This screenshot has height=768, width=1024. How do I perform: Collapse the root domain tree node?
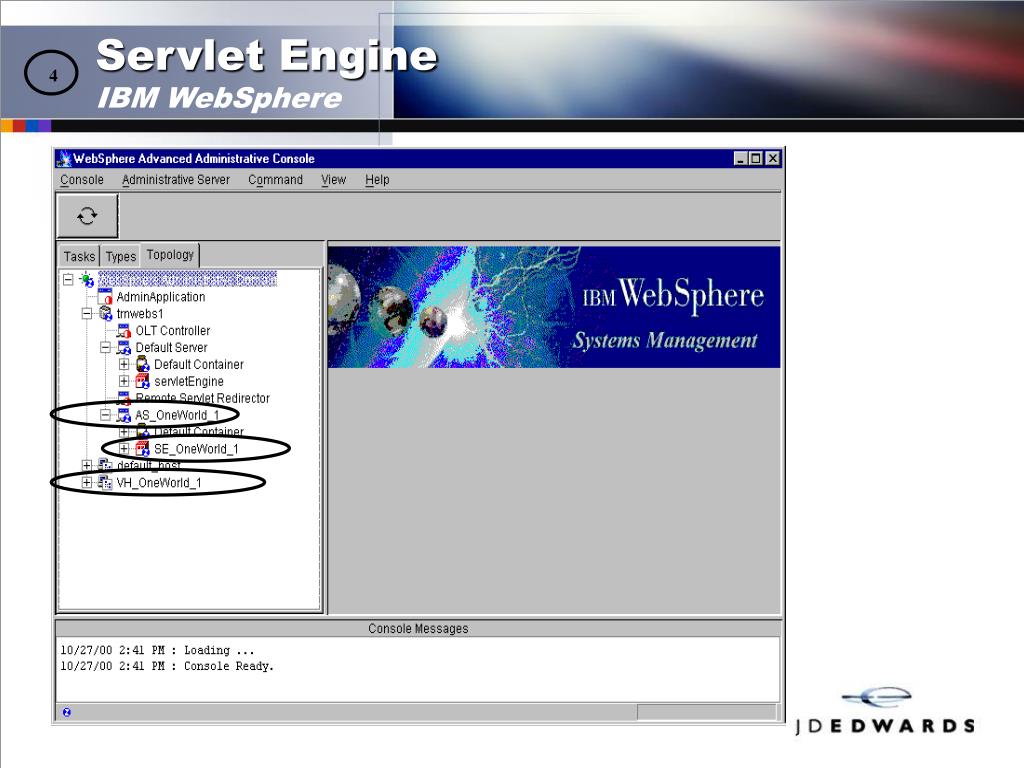(x=68, y=280)
